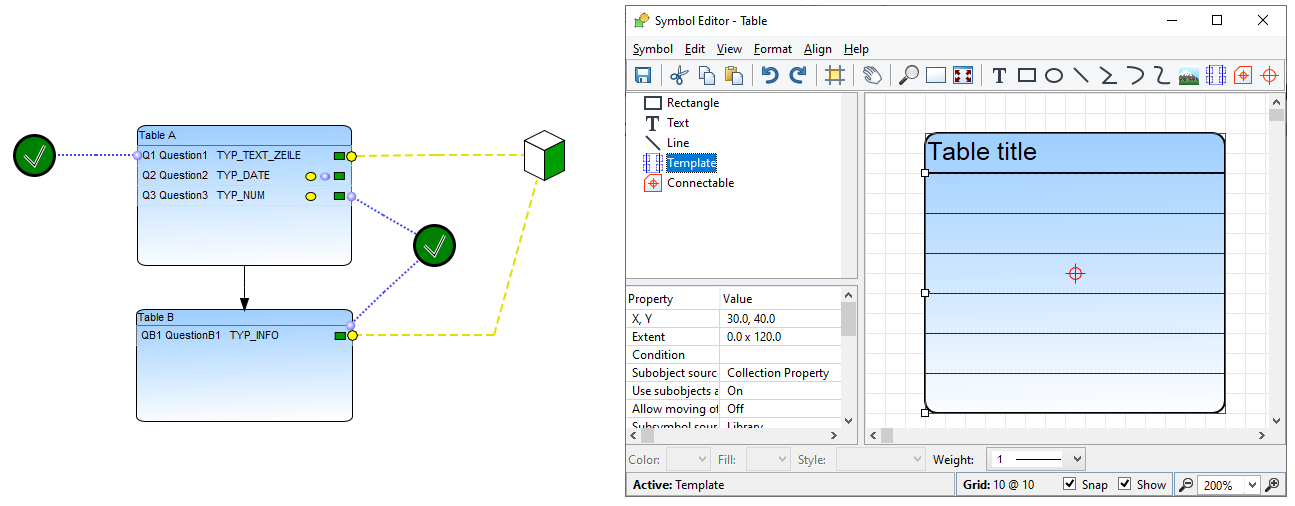Click the red crosshair marker on canvas
1295x506 pixels.
1075,273
